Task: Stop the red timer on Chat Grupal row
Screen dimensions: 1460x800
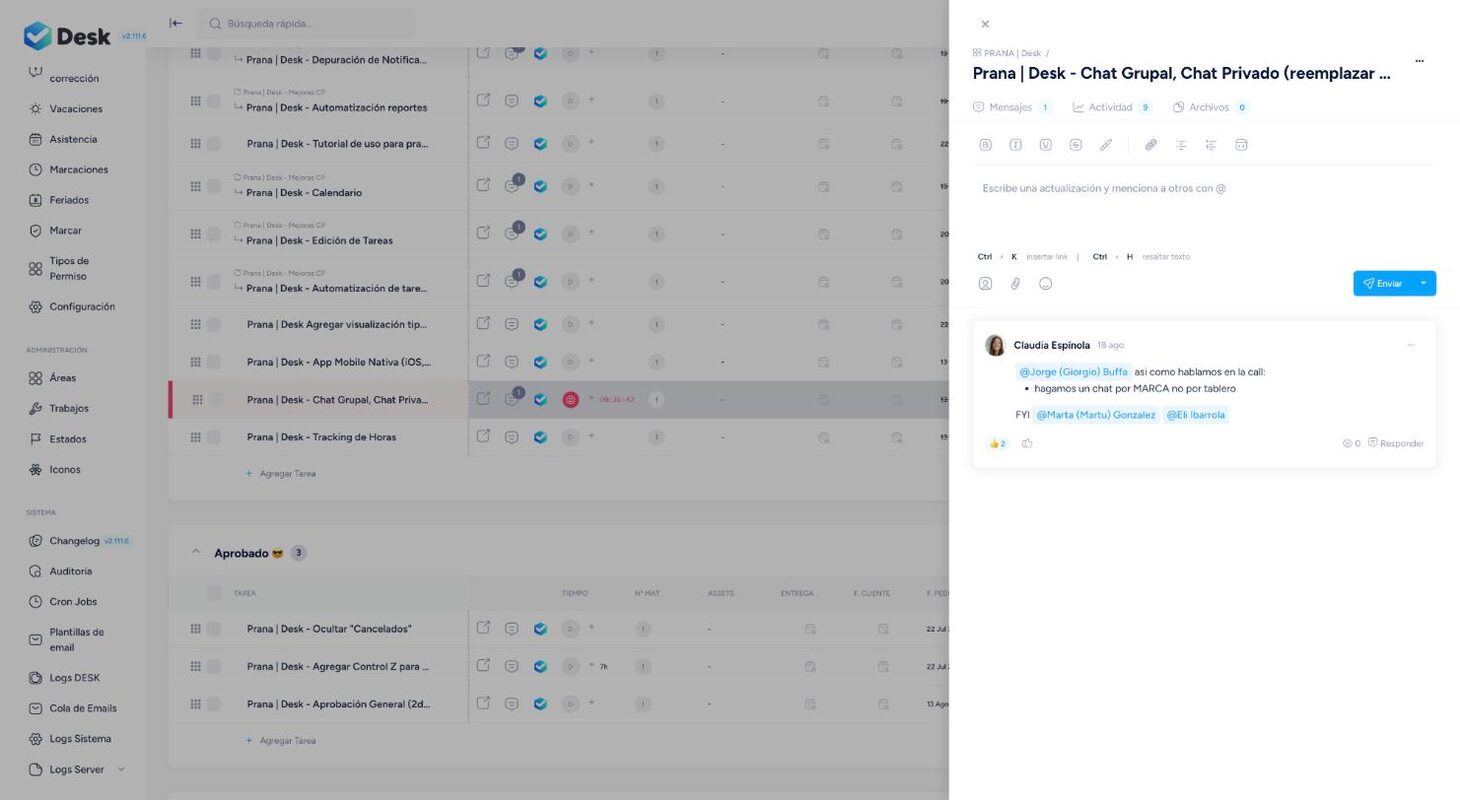Action: 571,400
